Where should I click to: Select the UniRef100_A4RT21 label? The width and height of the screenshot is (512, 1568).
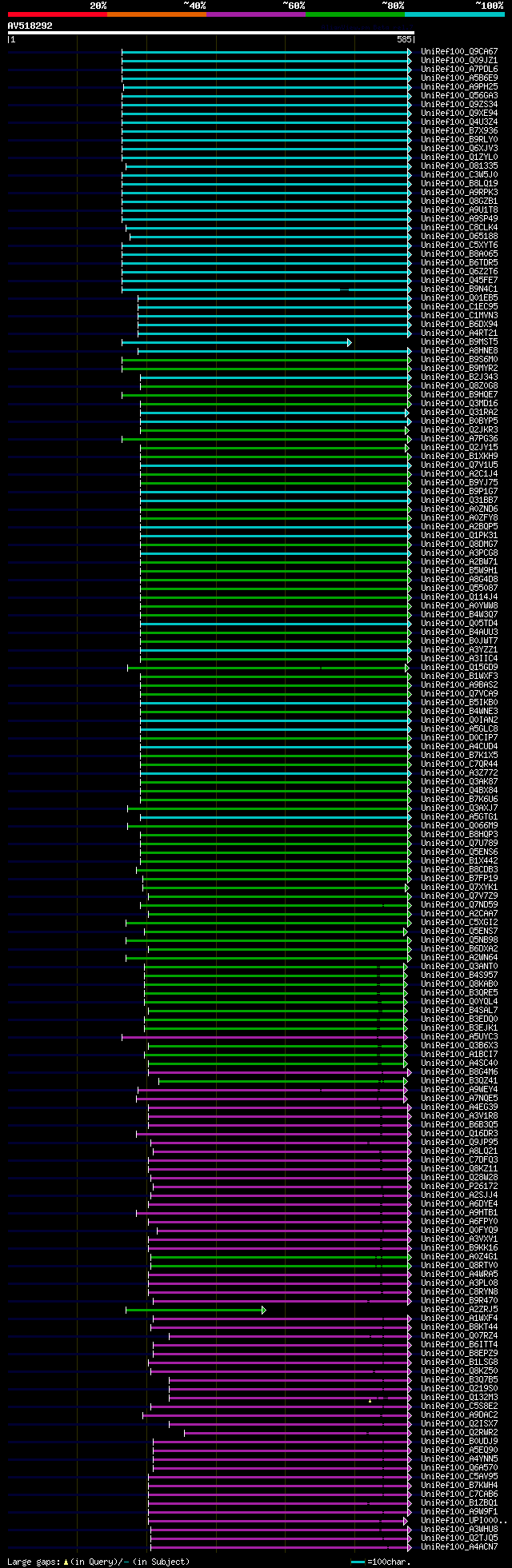(x=459, y=333)
